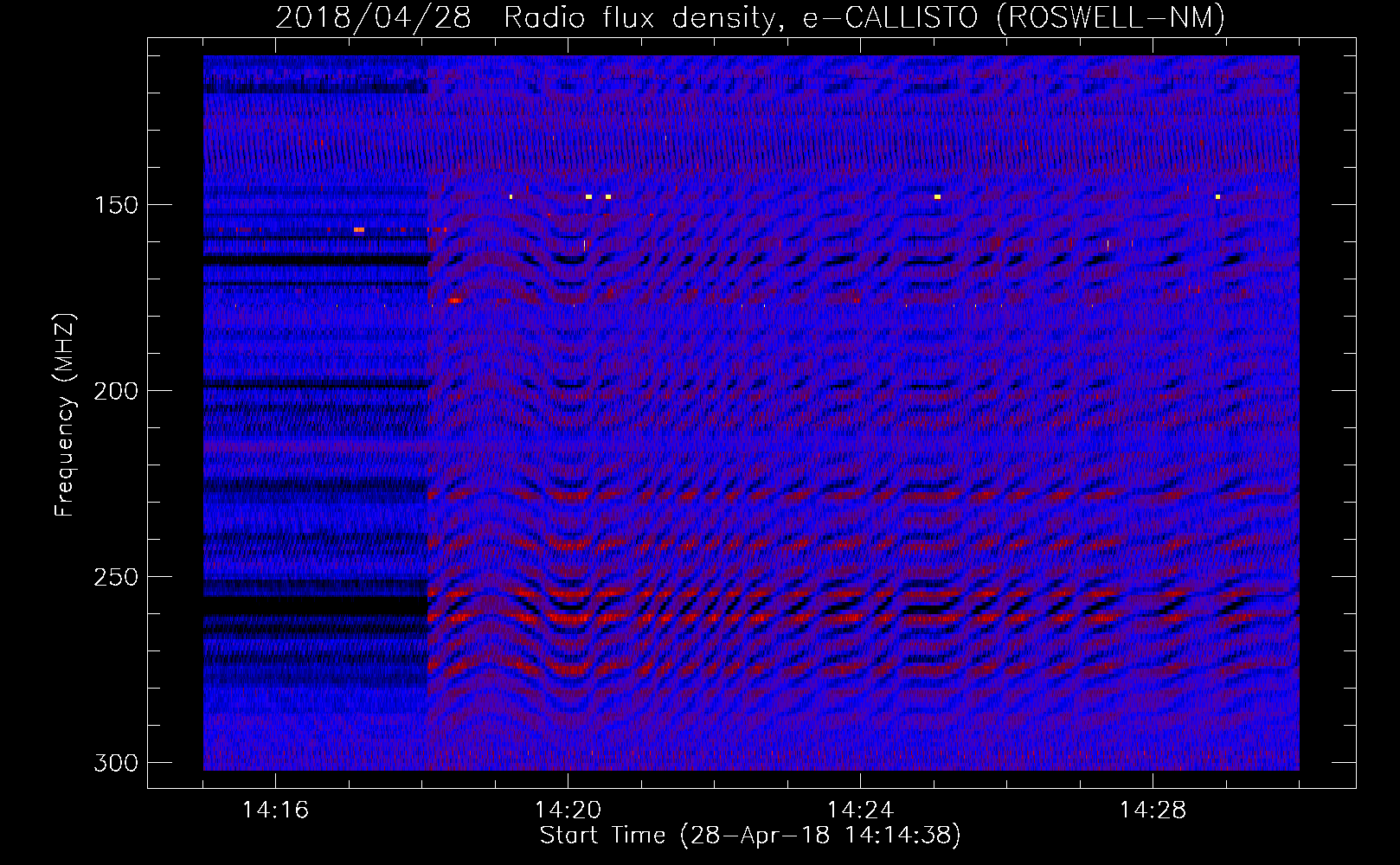Select the 14:24 time tick label
1400x865 pixels.
point(861,811)
